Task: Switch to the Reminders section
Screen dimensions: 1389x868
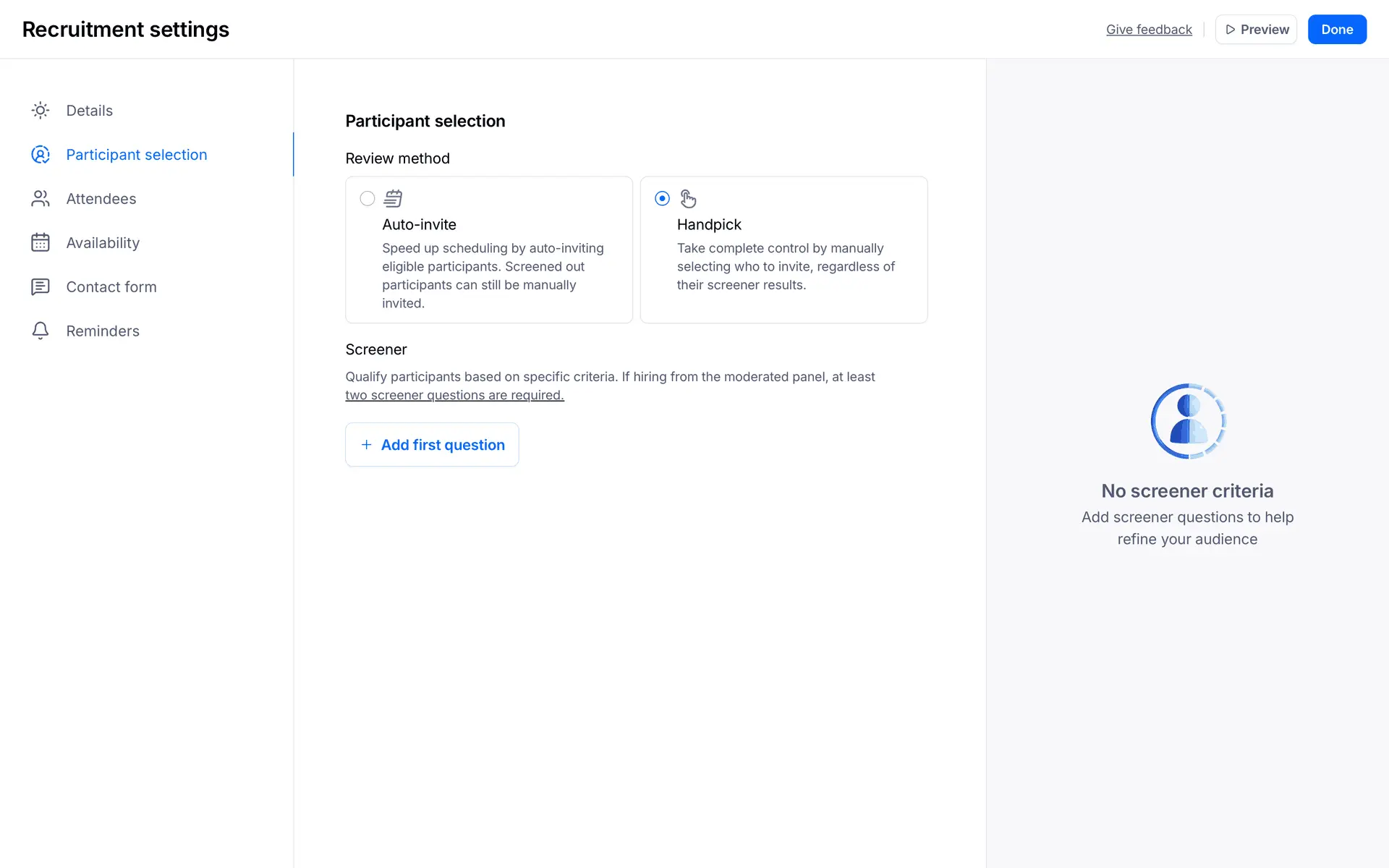Action: click(103, 331)
